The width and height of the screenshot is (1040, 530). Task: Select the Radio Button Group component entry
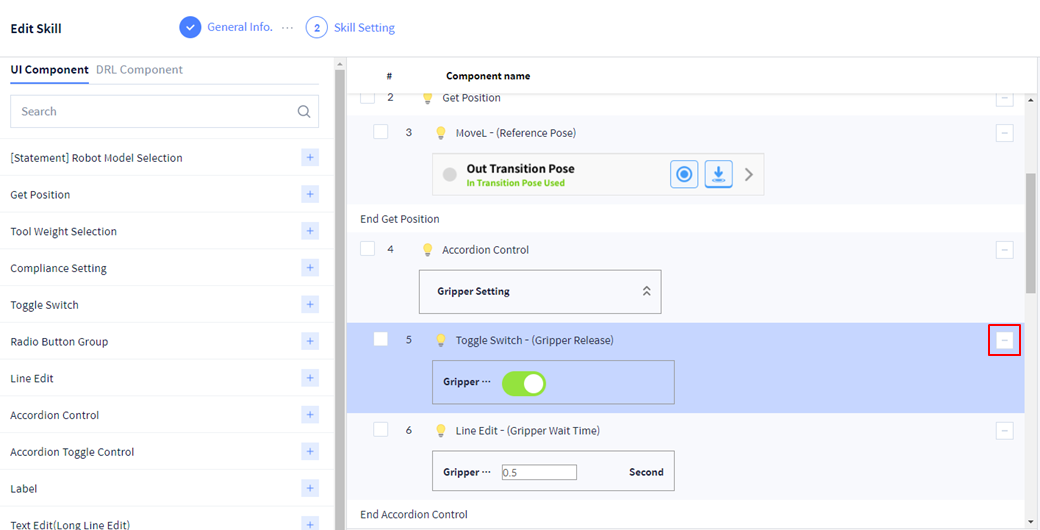[x=59, y=342]
